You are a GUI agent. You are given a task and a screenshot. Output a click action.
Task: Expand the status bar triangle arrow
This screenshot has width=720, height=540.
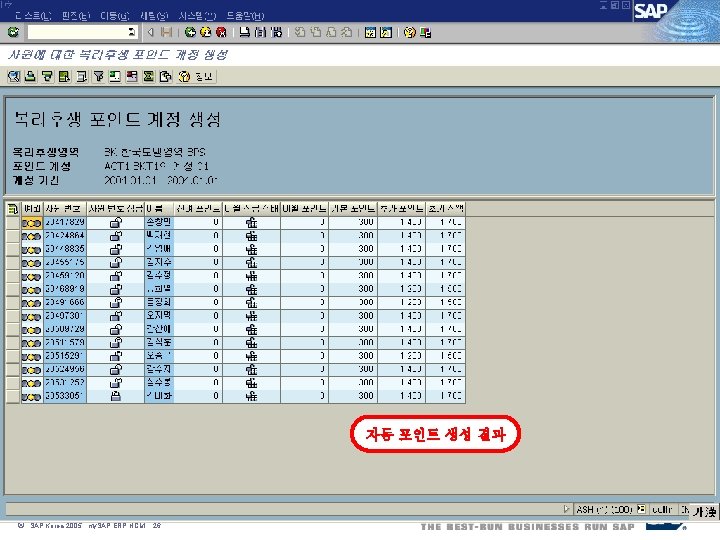(x=566, y=509)
